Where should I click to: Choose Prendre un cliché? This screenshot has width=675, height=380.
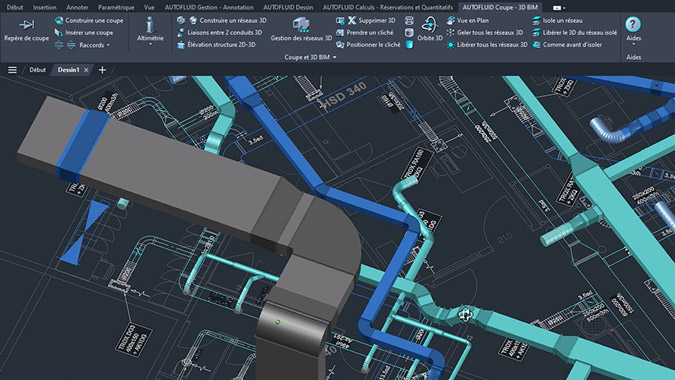(365, 32)
